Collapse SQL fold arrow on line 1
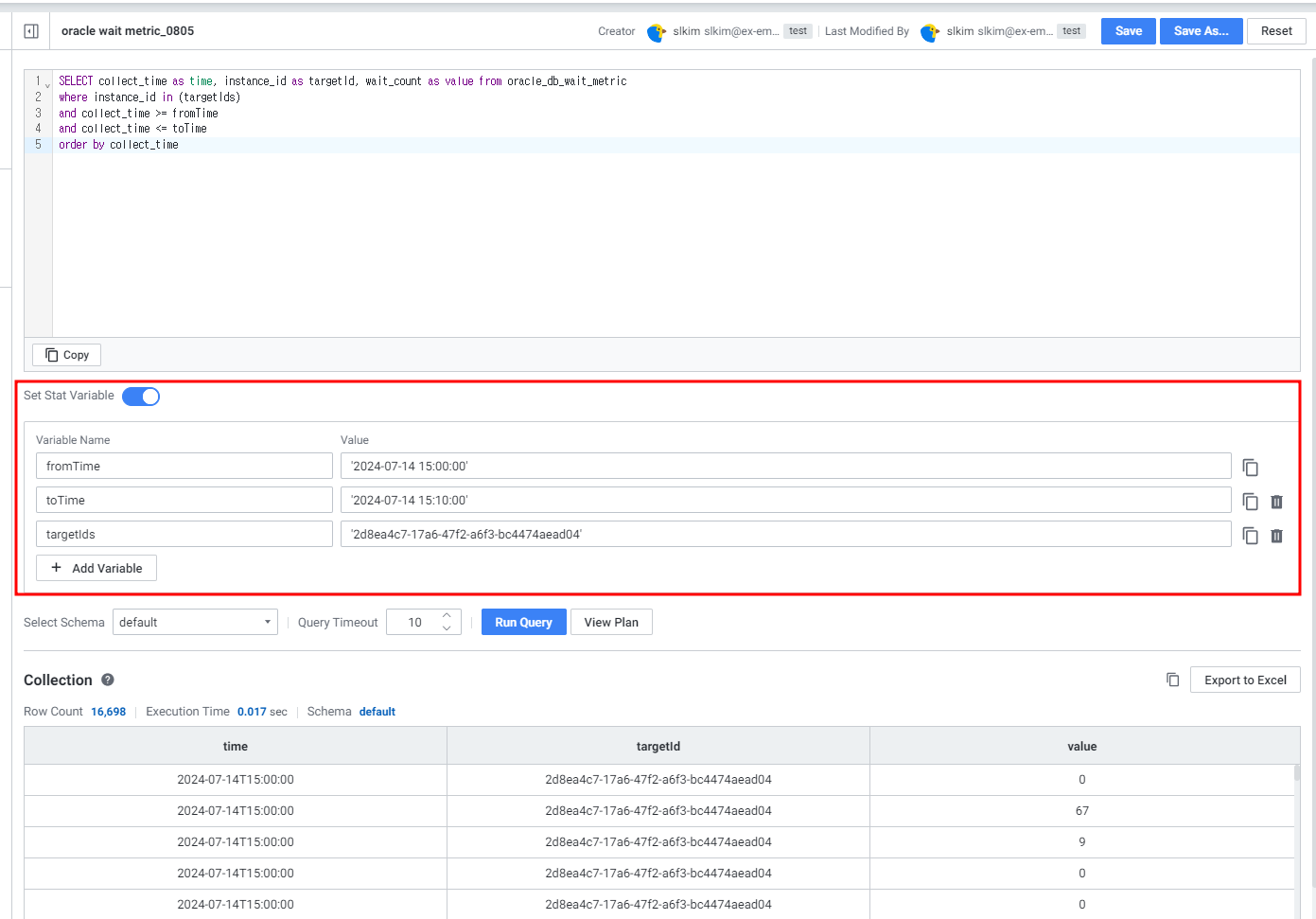 [x=47, y=85]
